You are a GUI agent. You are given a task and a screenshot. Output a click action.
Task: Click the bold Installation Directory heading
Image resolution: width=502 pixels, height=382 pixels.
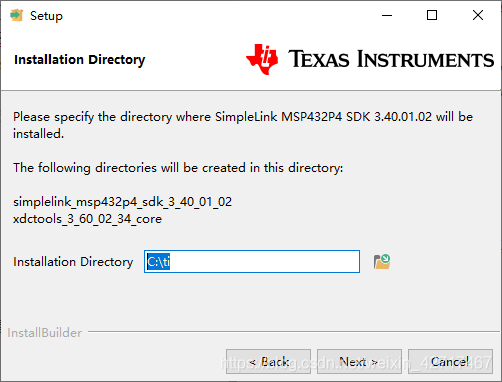click(80, 60)
